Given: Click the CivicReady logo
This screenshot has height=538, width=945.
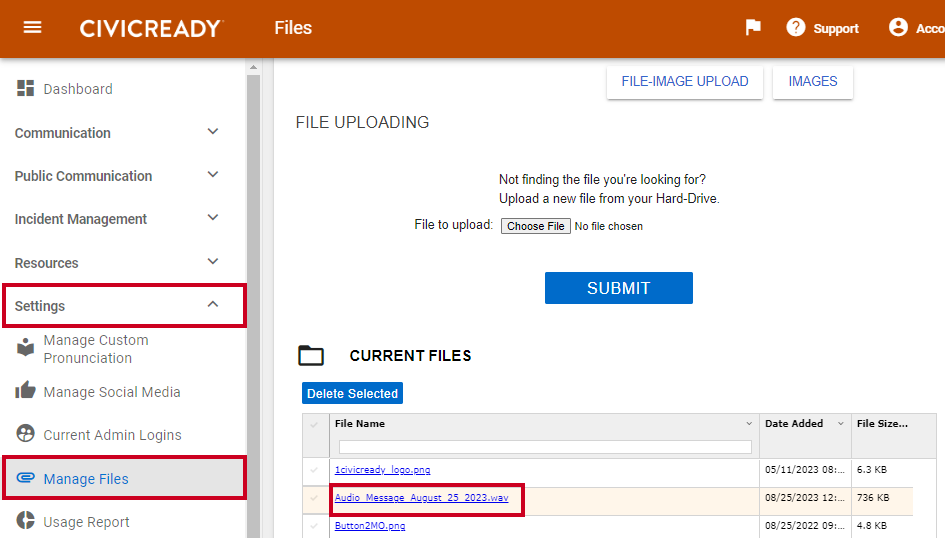Looking at the screenshot, I should [x=151, y=28].
